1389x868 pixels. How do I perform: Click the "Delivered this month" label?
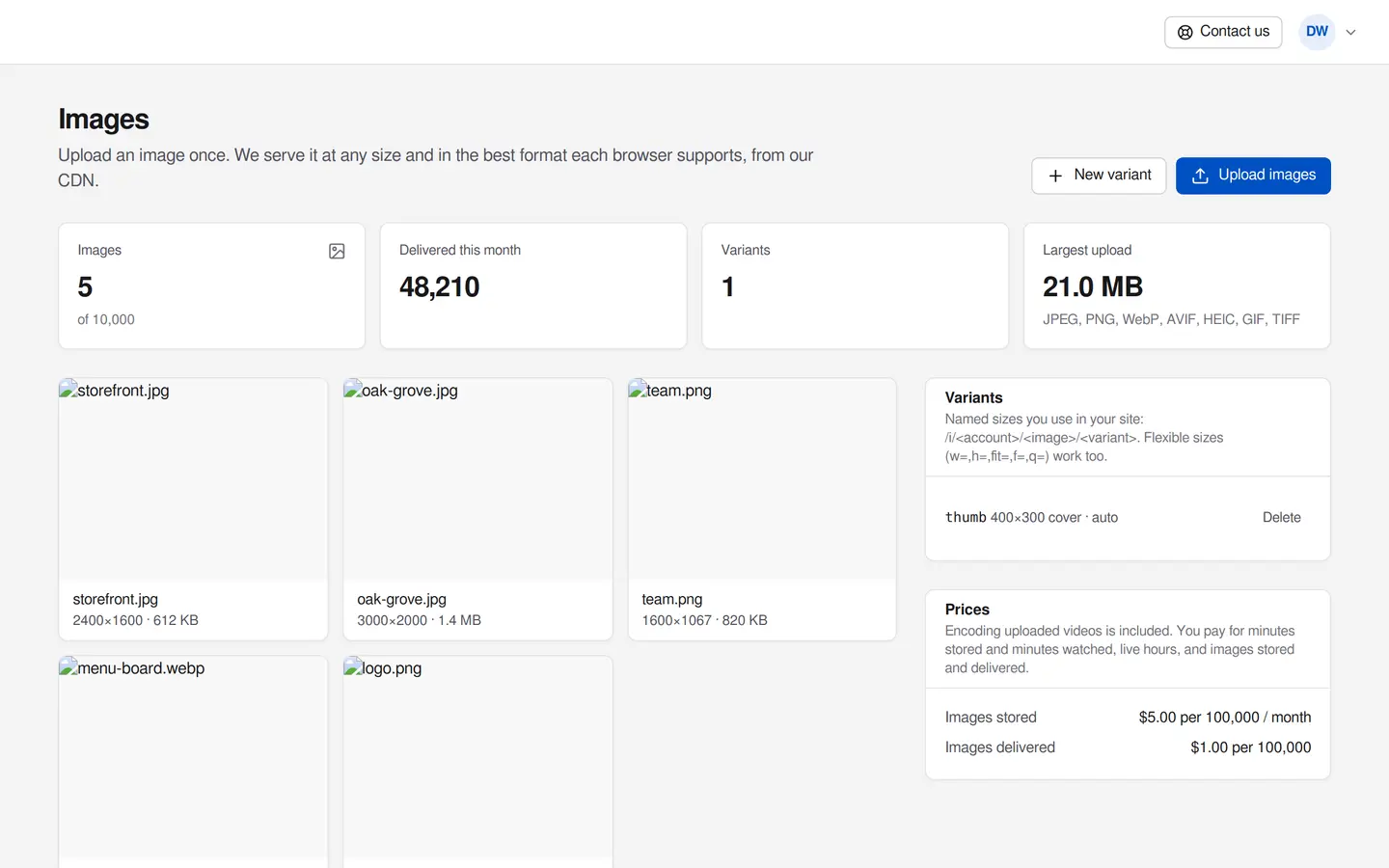coord(460,251)
